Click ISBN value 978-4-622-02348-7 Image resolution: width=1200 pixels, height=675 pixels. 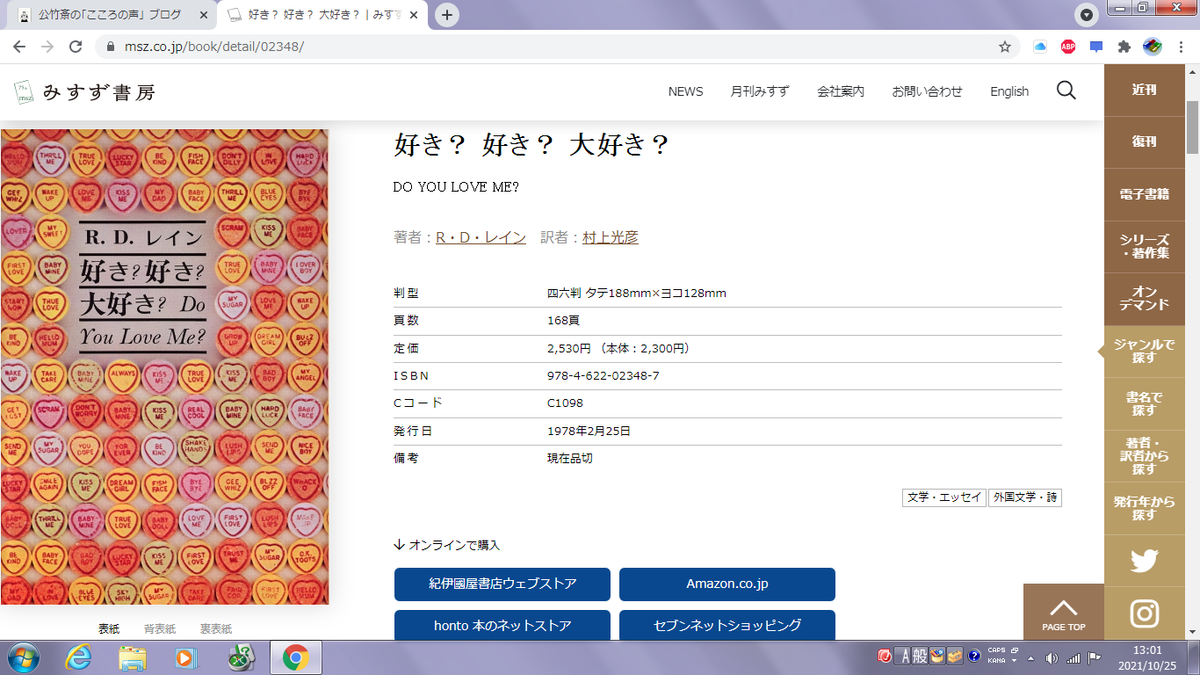[603, 375]
